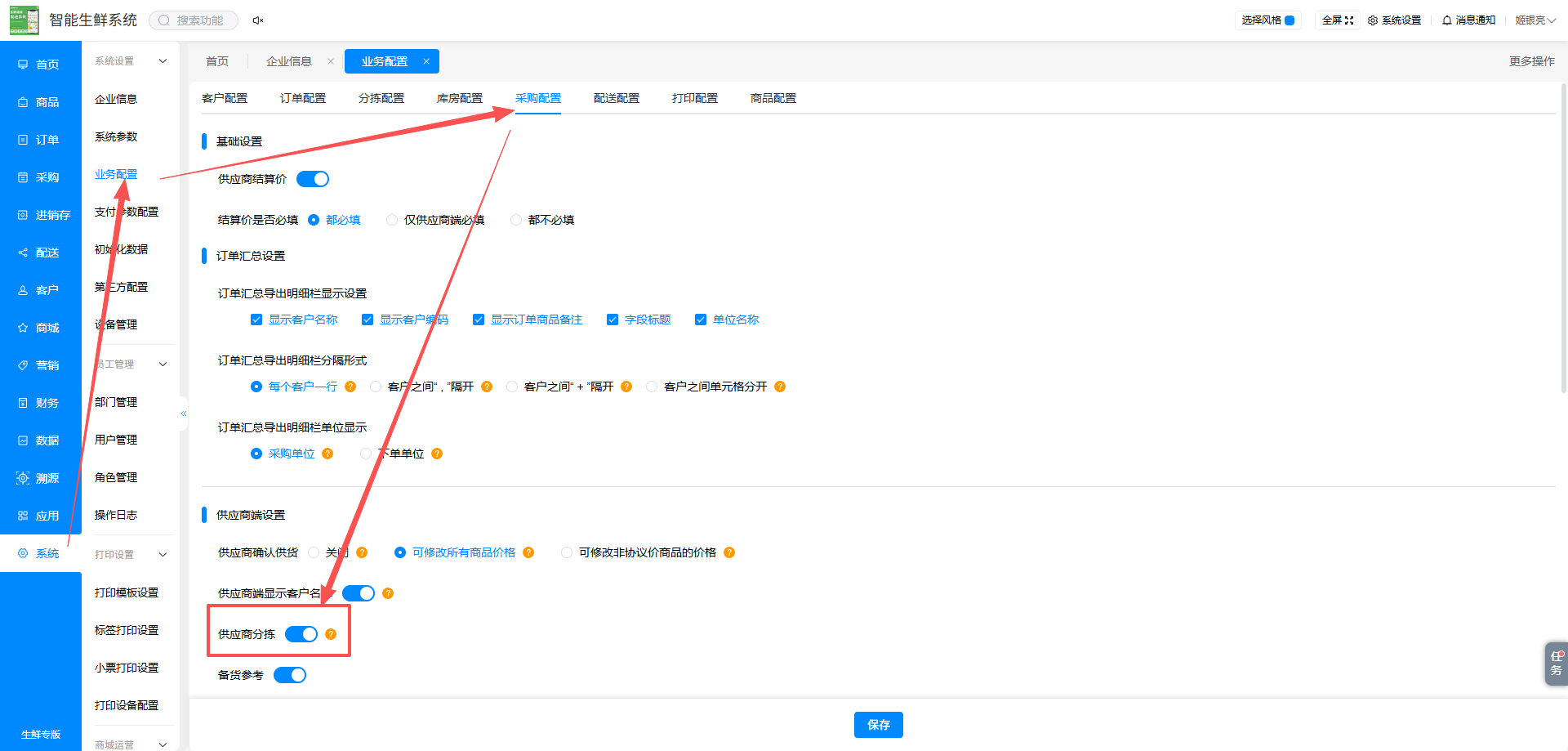Viewport: 1568px width, 751px height.
Task: Switch to 客户配置 tab
Action: [225, 98]
